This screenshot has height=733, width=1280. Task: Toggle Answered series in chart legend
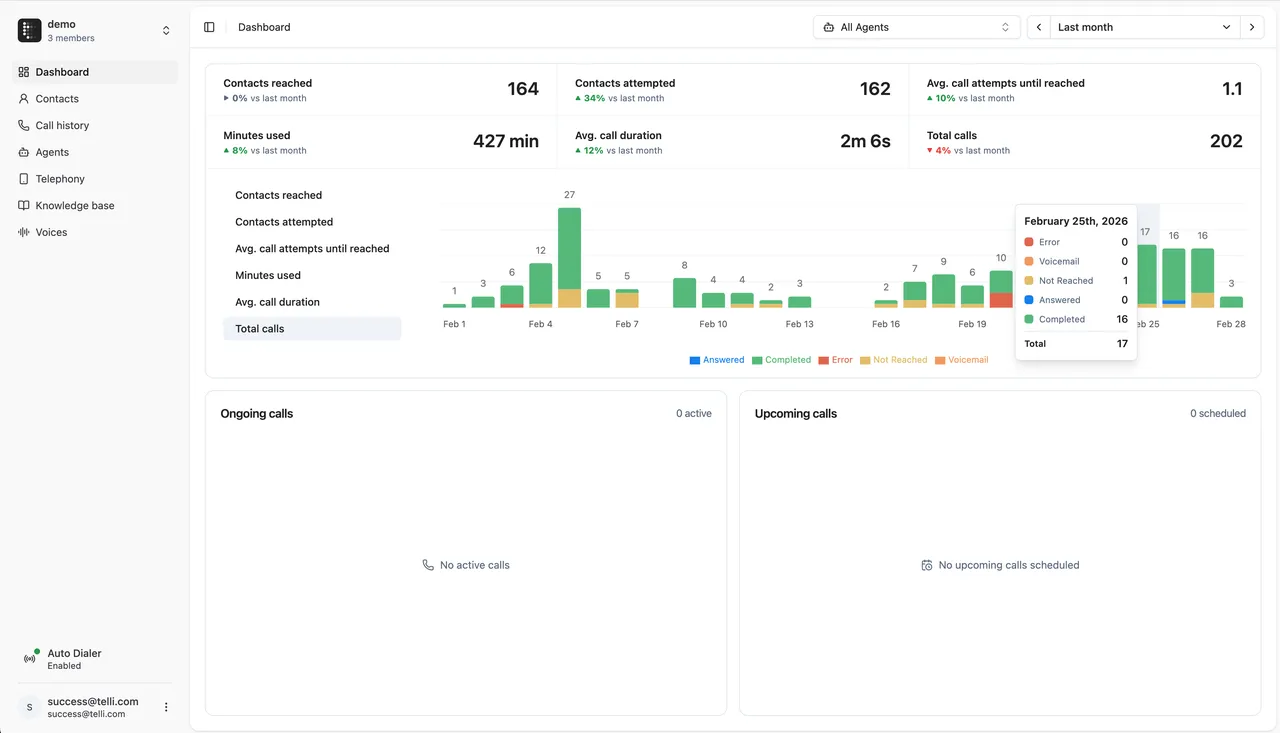pos(717,360)
